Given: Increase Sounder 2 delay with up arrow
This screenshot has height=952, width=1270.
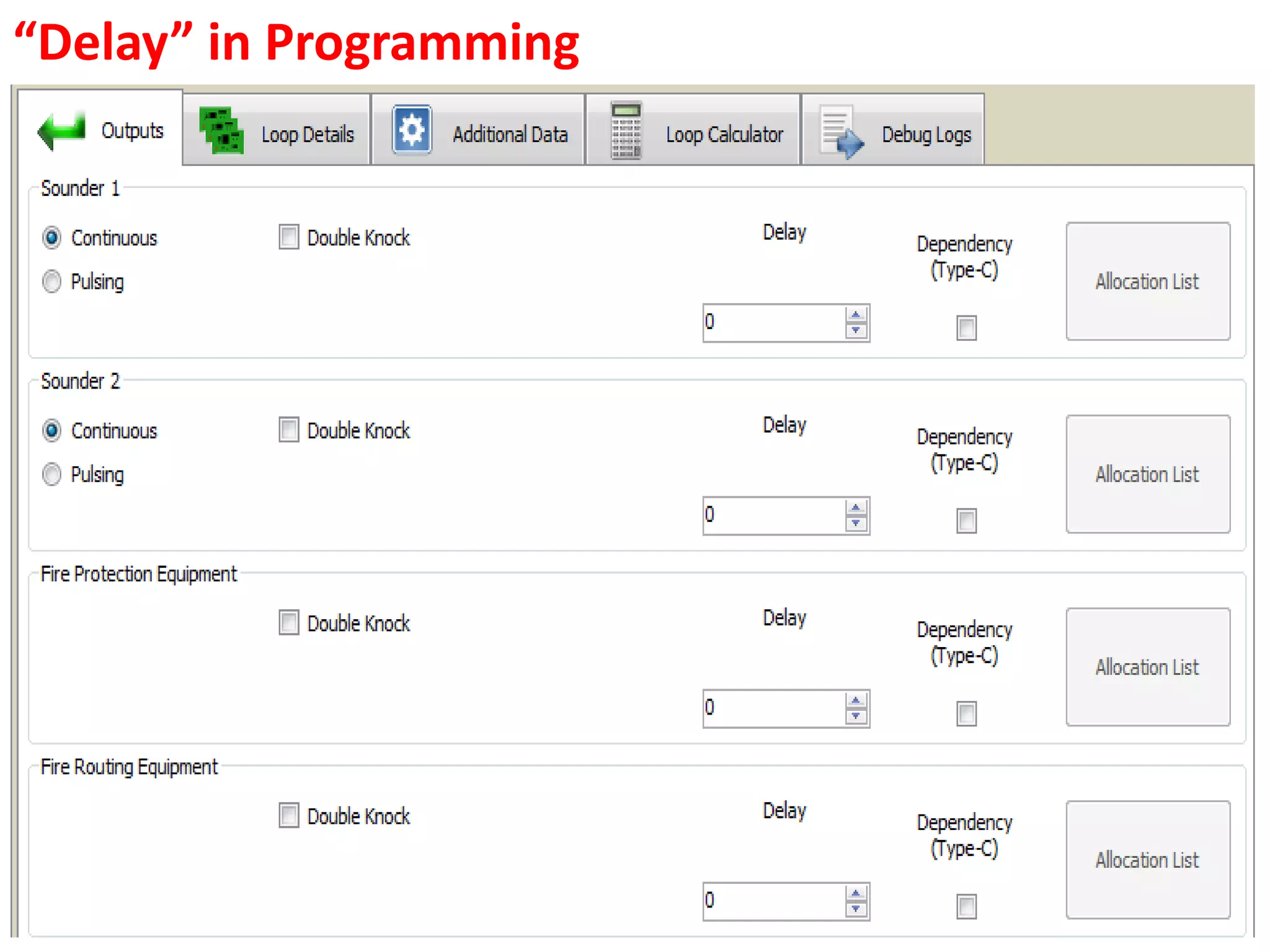Looking at the screenshot, I should point(856,508).
